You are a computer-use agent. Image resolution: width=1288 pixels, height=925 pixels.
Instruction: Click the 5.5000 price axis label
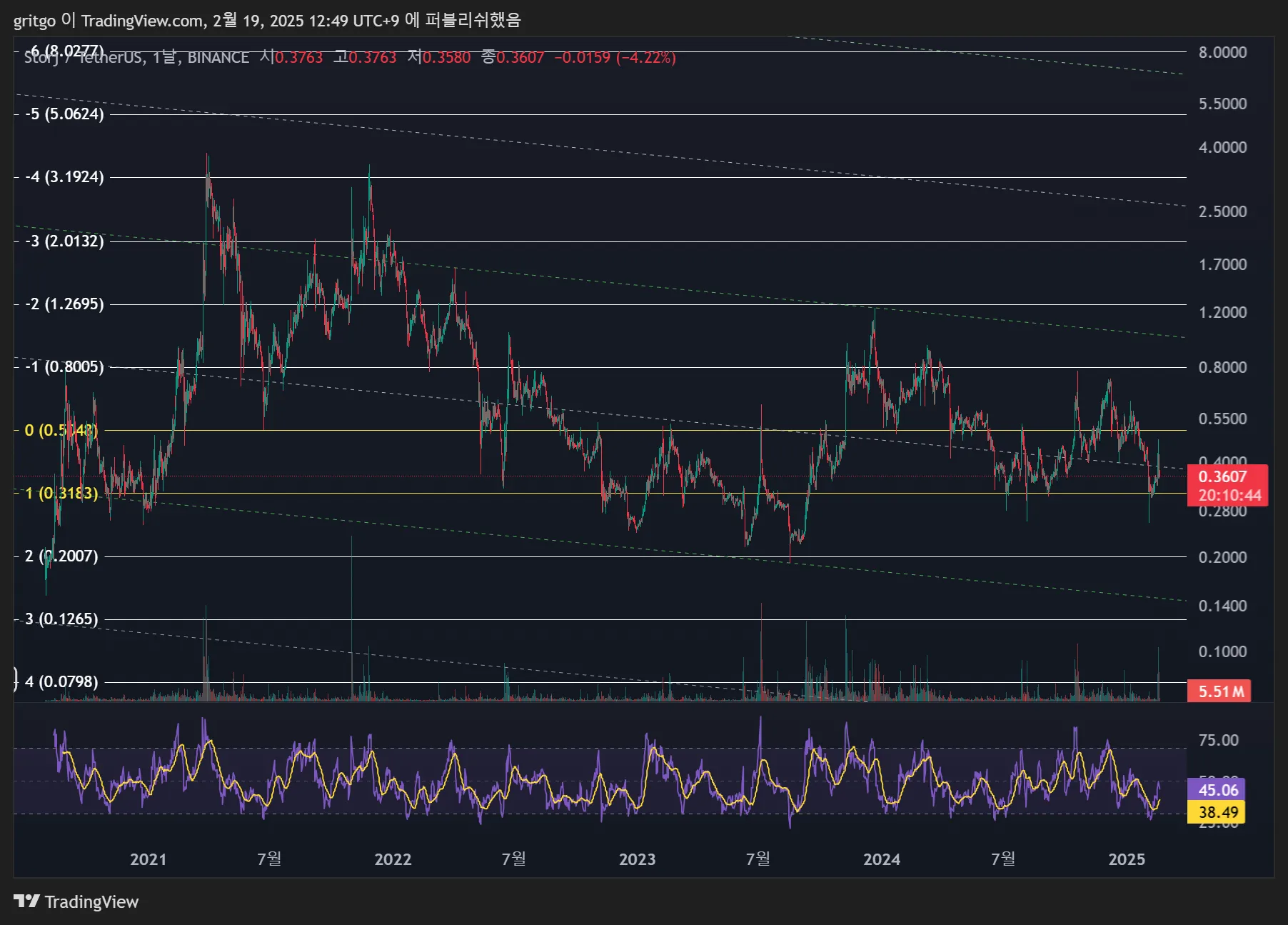click(1222, 104)
